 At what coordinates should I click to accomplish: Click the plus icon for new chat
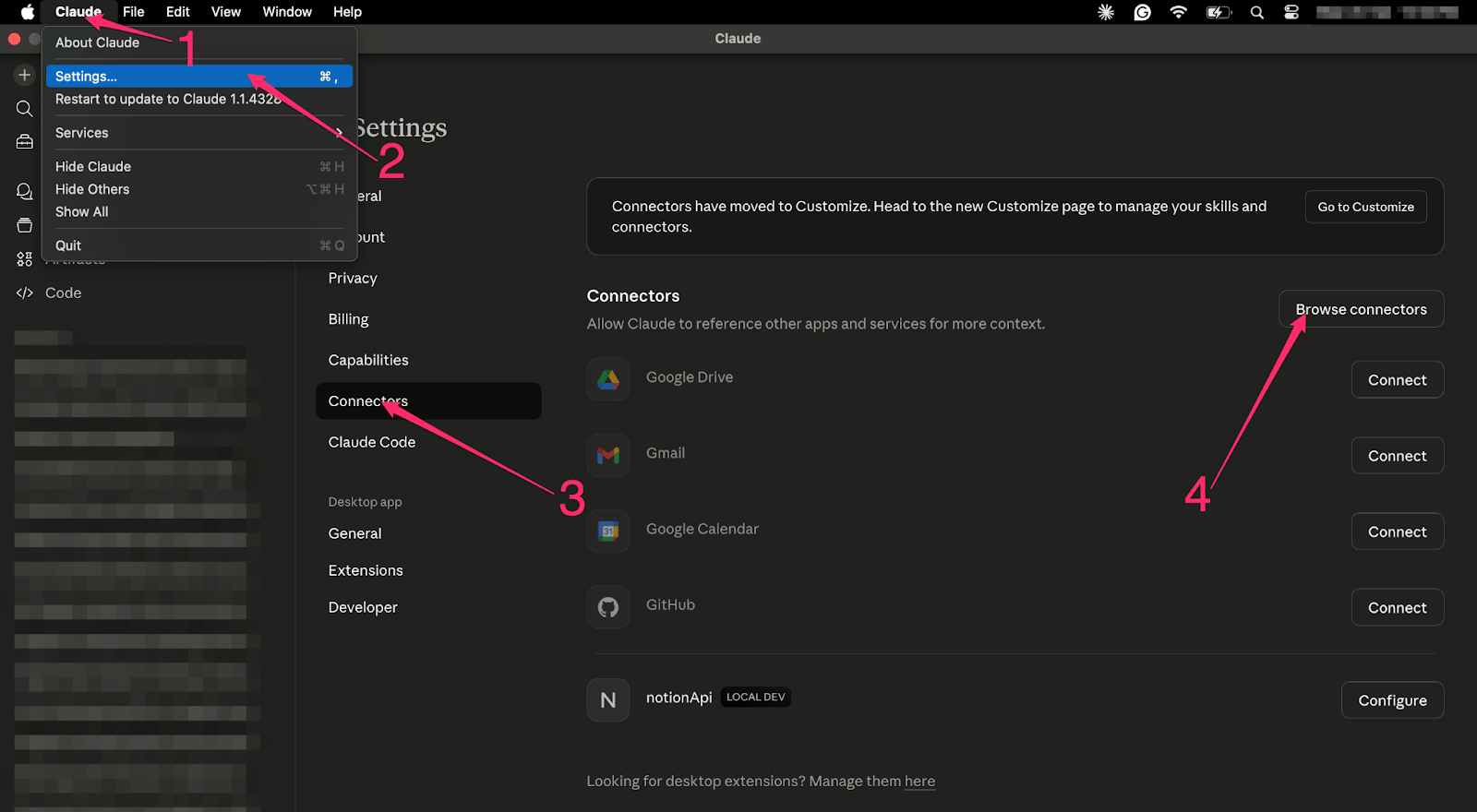(x=25, y=75)
